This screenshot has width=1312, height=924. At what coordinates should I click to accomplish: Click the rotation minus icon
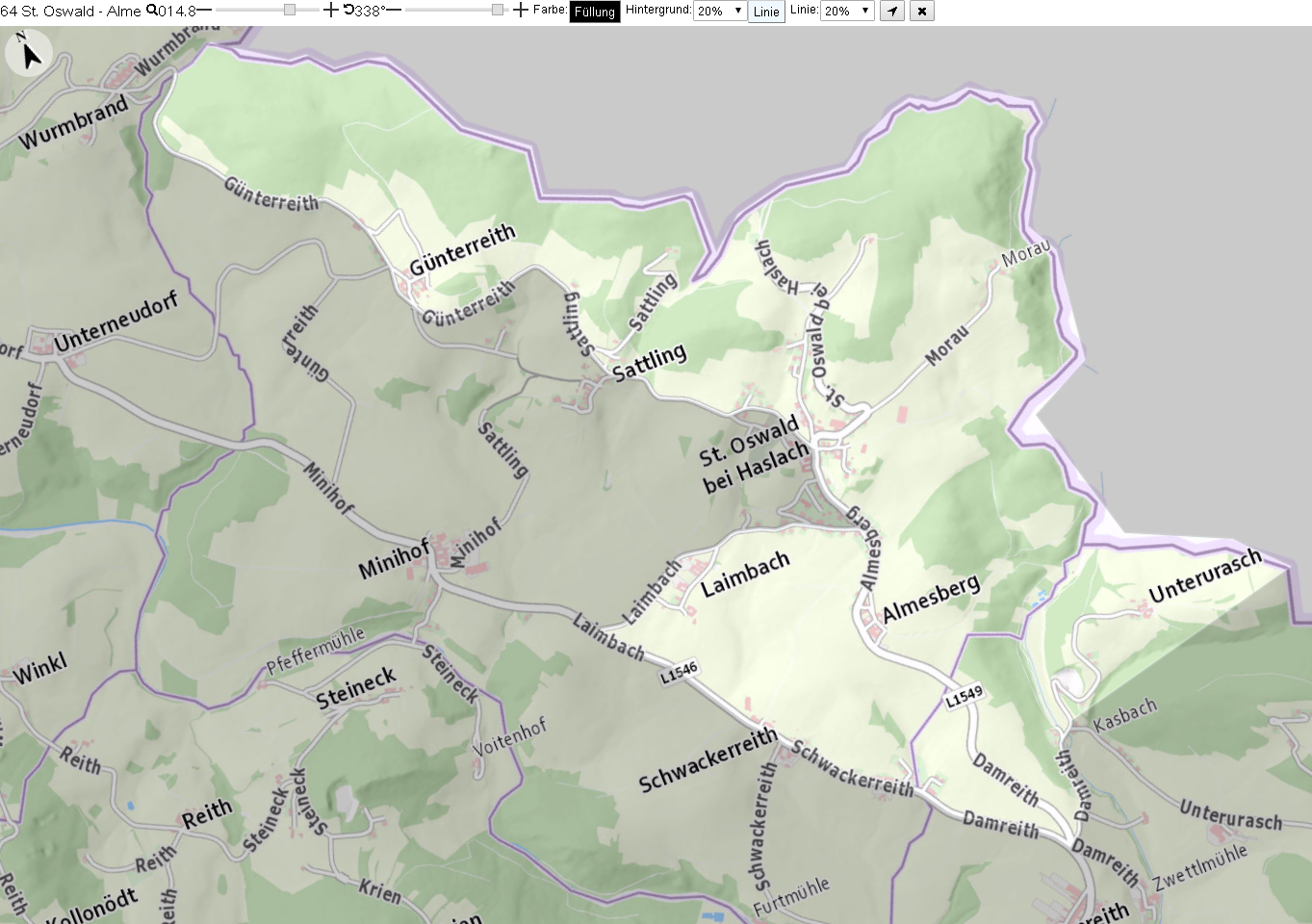pyautogui.click(x=394, y=11)
